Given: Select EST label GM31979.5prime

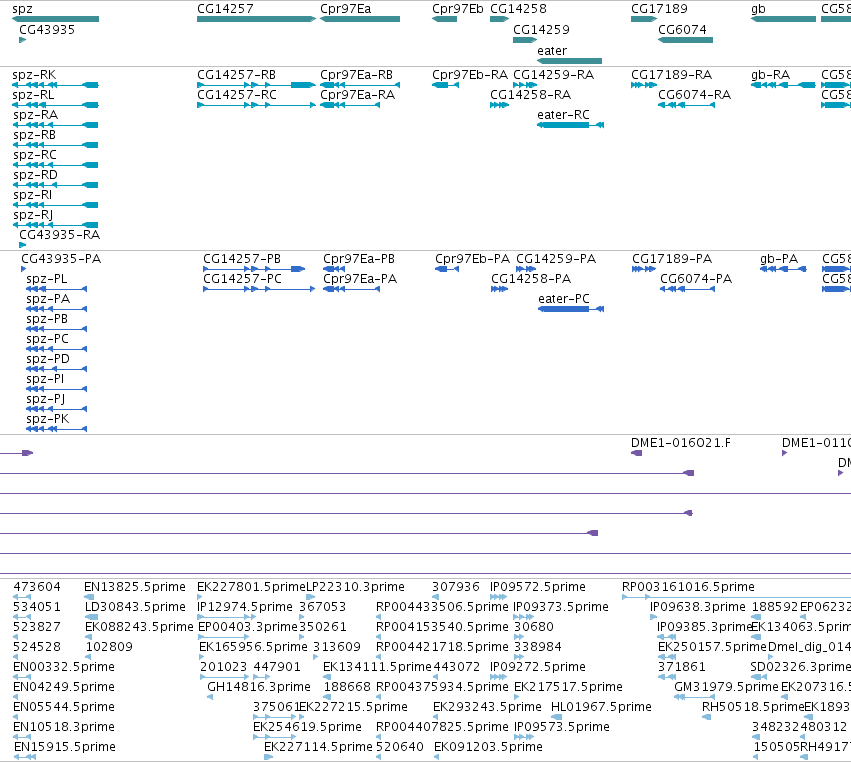Looking at the screenshot, I should pyautogui.click(x=726, y=687).
